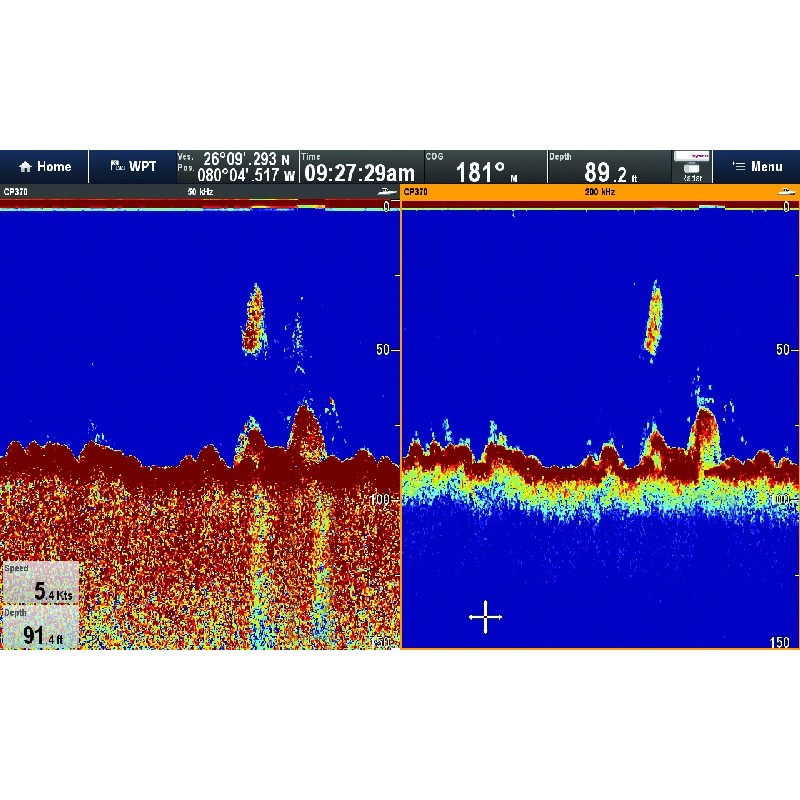
Task: Click the boat icon in 50 kHz pane header
Action: coord(385,191)
